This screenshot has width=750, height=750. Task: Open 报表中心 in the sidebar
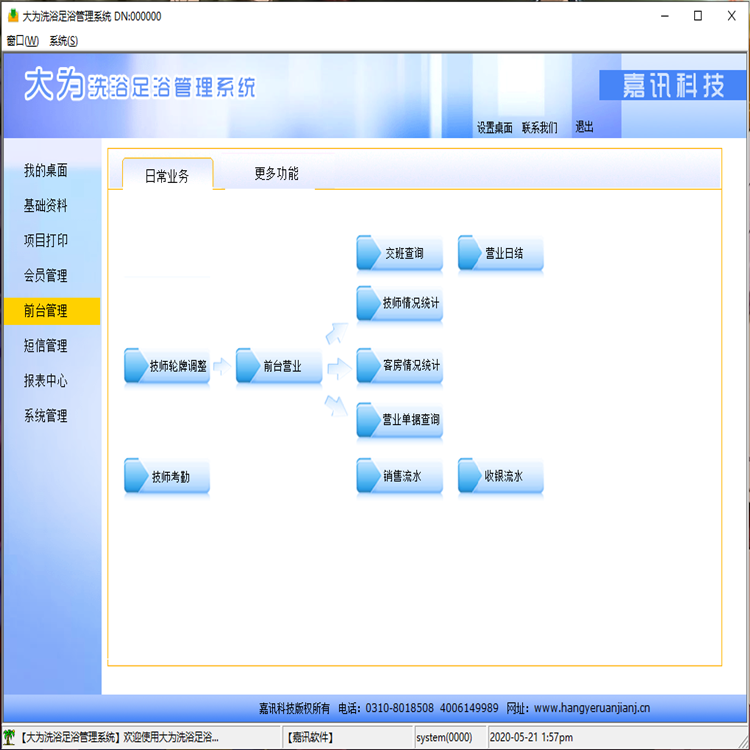click(x=46, y=381)
